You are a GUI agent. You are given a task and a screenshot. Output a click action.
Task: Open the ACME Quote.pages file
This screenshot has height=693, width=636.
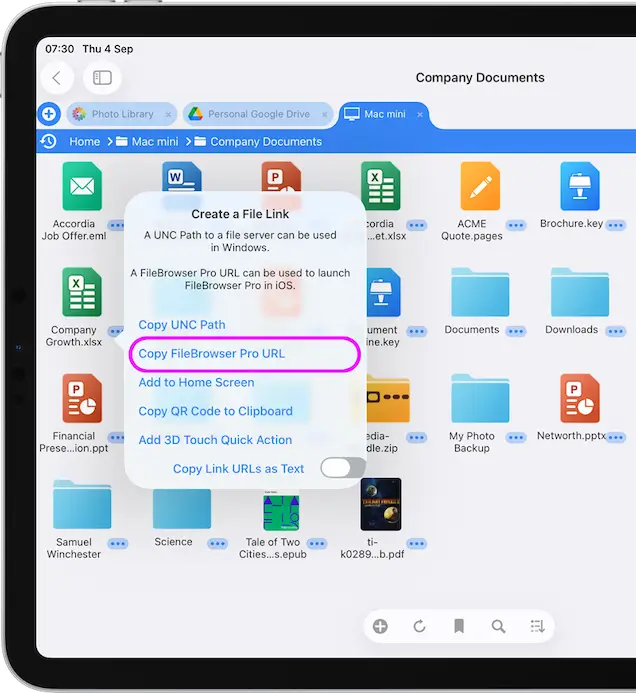[480, 188]
